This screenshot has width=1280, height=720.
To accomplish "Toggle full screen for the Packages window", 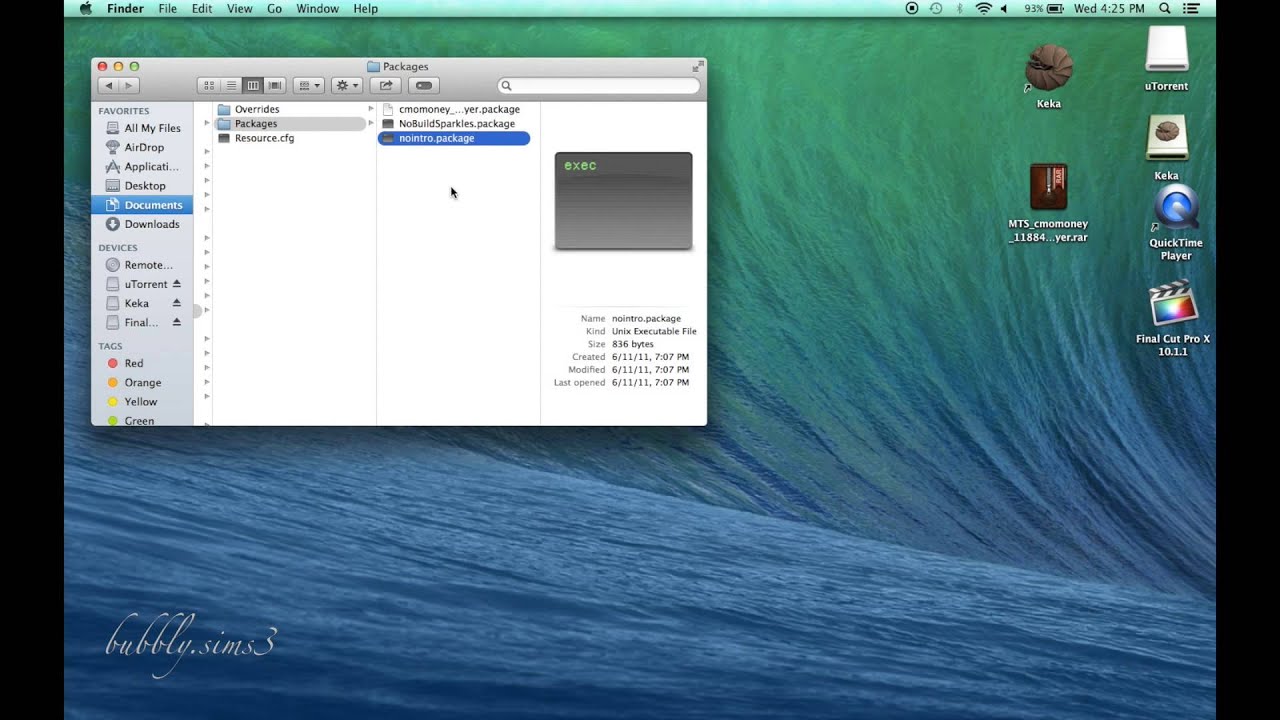I will pyautogui.click(x=697, y=66).
